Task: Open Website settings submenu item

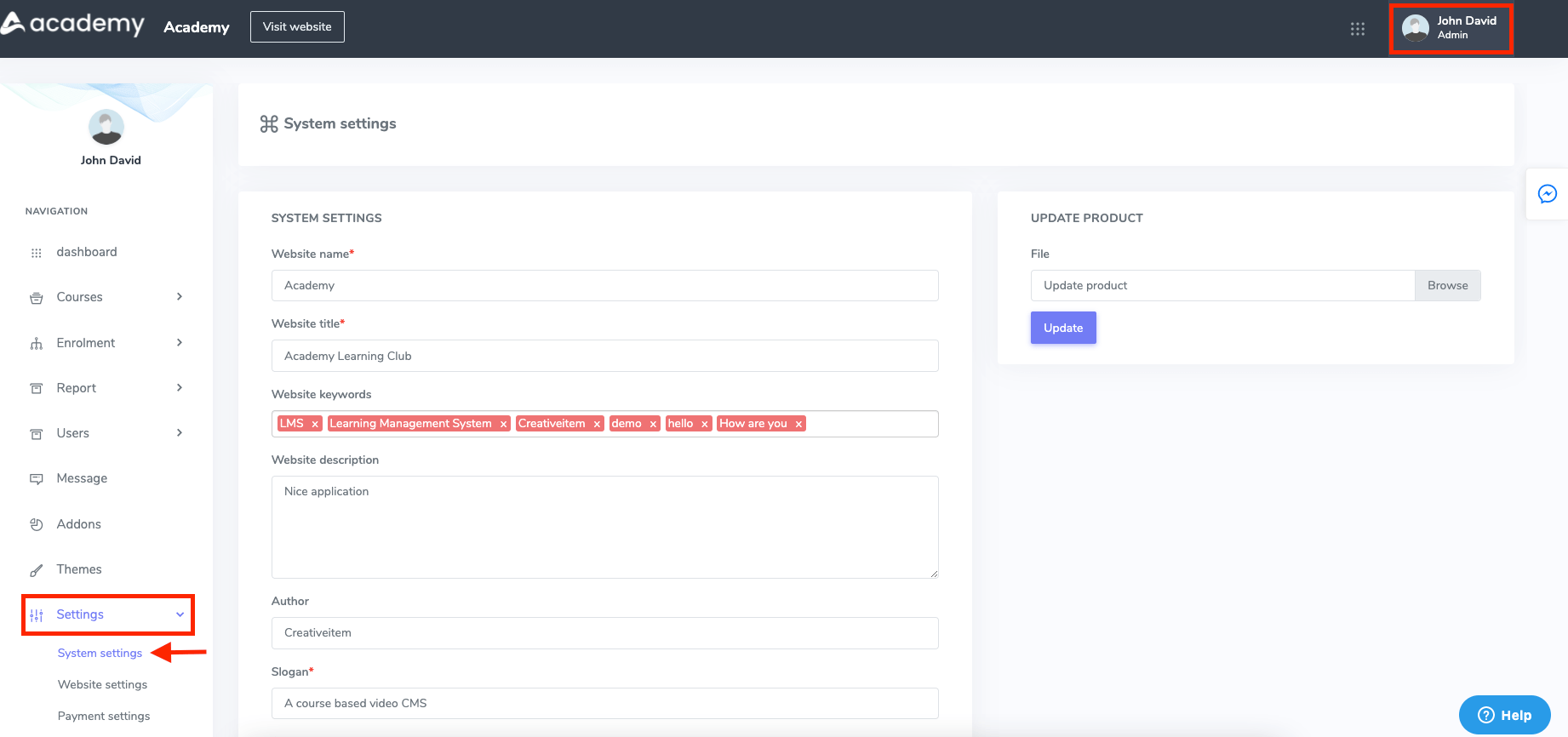Action: pos(102,684)
